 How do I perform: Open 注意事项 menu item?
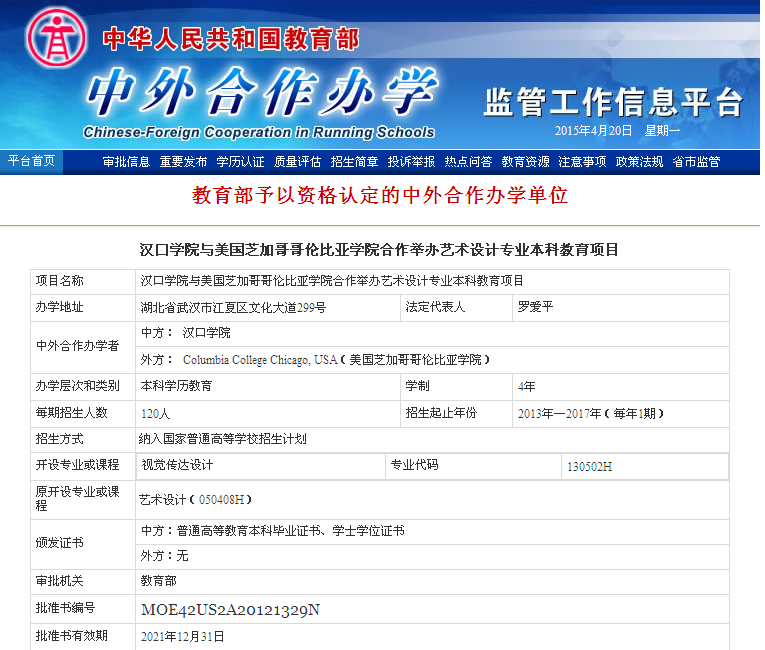(x=583, y=162)
